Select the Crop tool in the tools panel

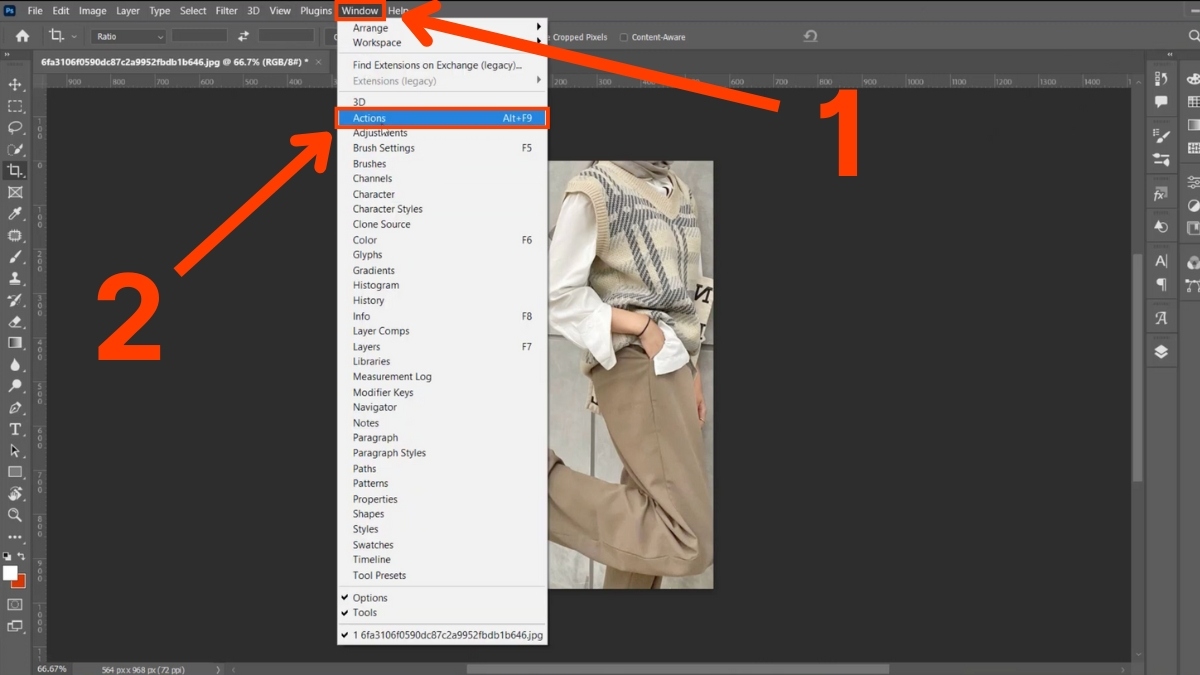coord(15,171)
